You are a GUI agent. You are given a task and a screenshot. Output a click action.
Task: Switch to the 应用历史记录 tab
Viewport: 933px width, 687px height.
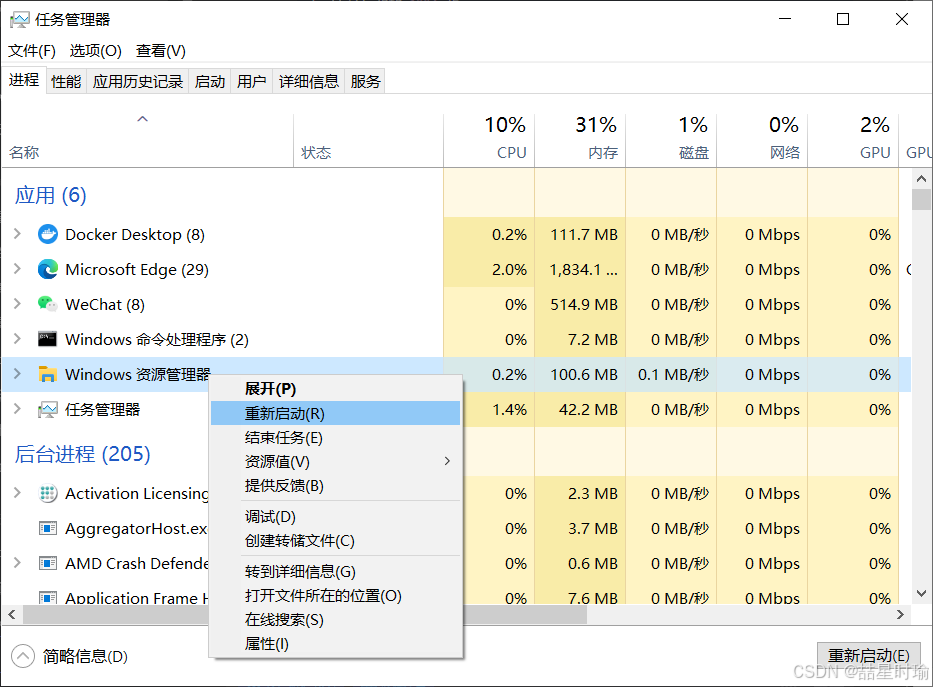coord(137,81)
